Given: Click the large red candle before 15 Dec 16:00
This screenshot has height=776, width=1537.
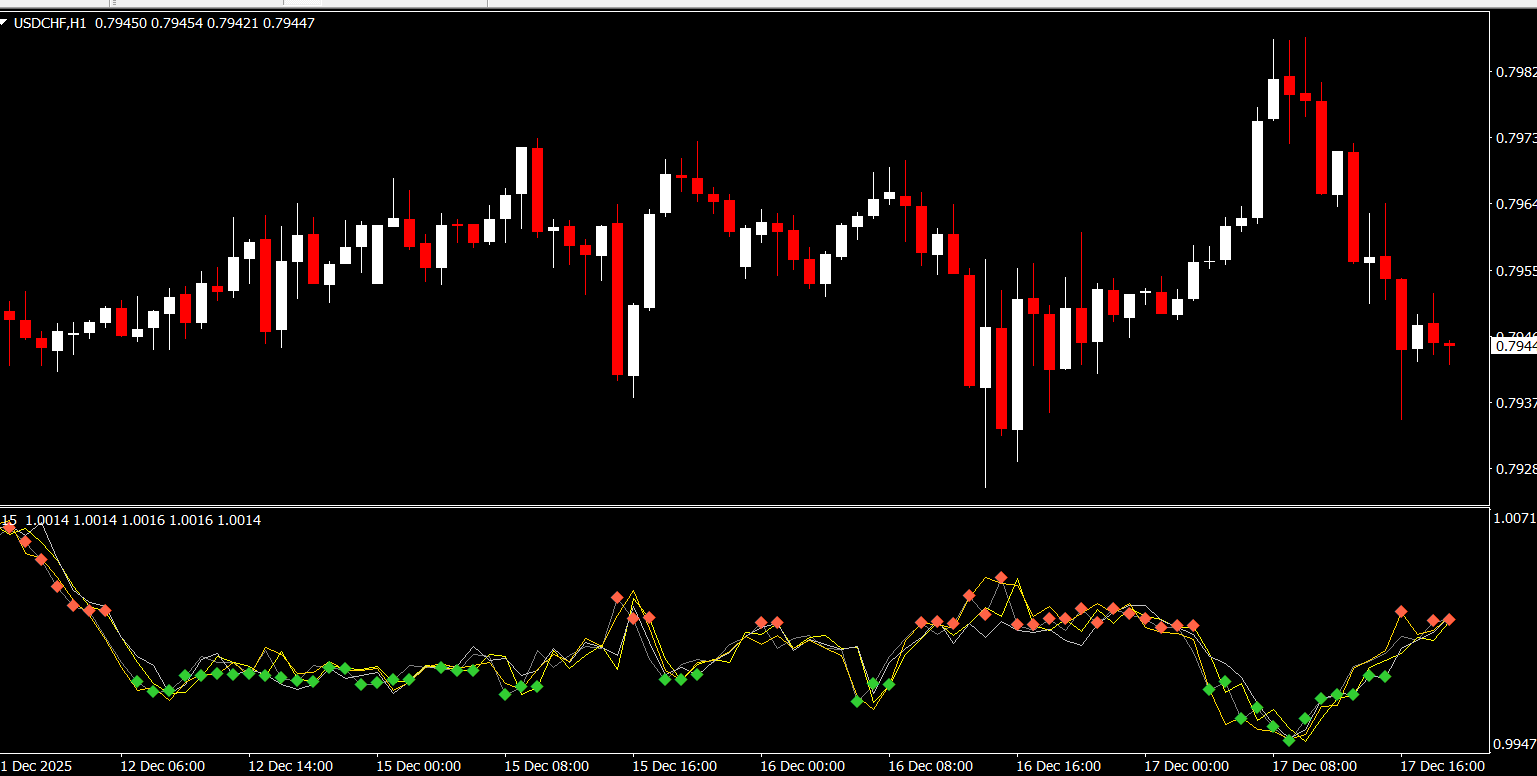Looking at the screenshot, I should coord(617,298).
